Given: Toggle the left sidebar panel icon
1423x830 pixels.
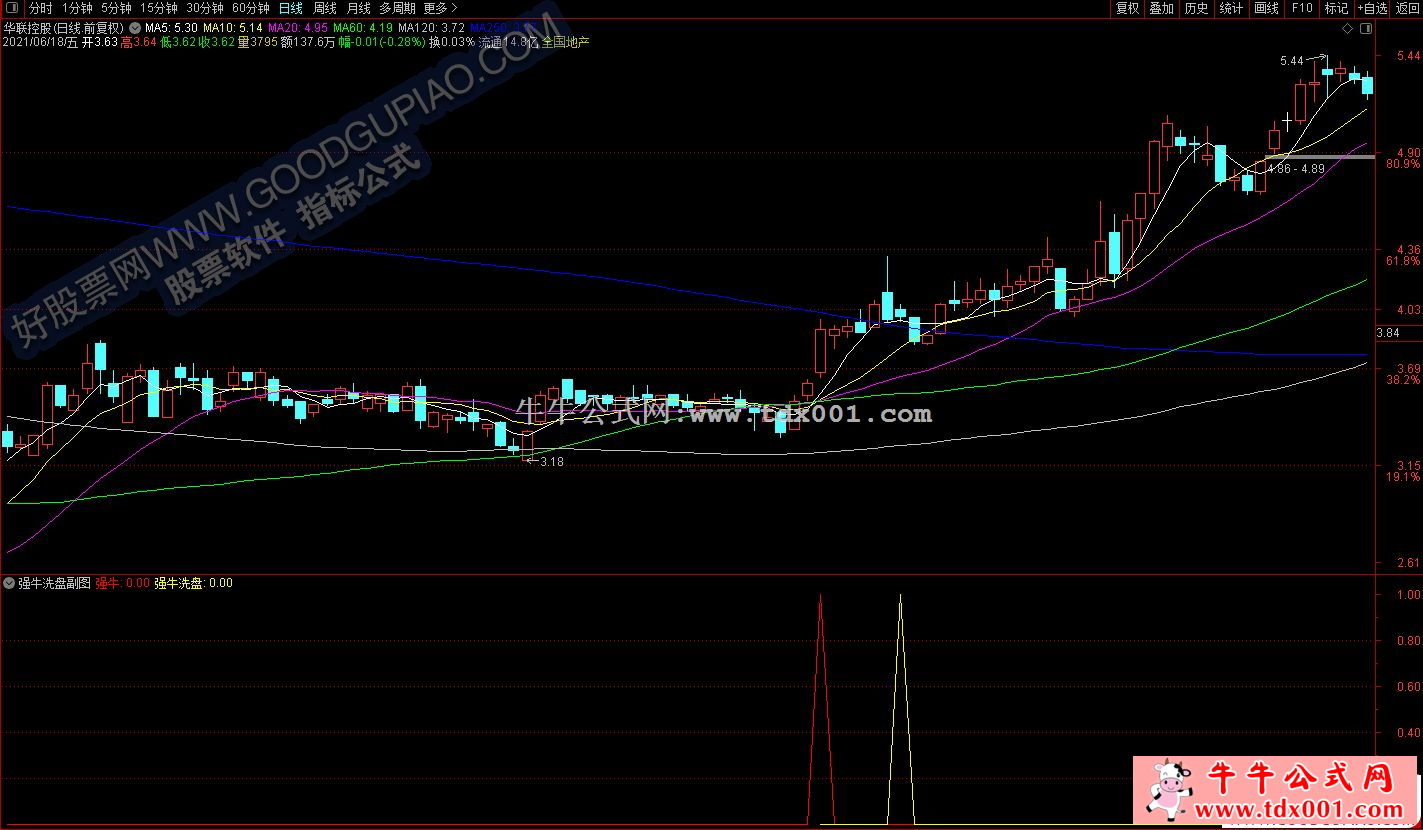Looking at the screenshot, I should coord(12,8).
